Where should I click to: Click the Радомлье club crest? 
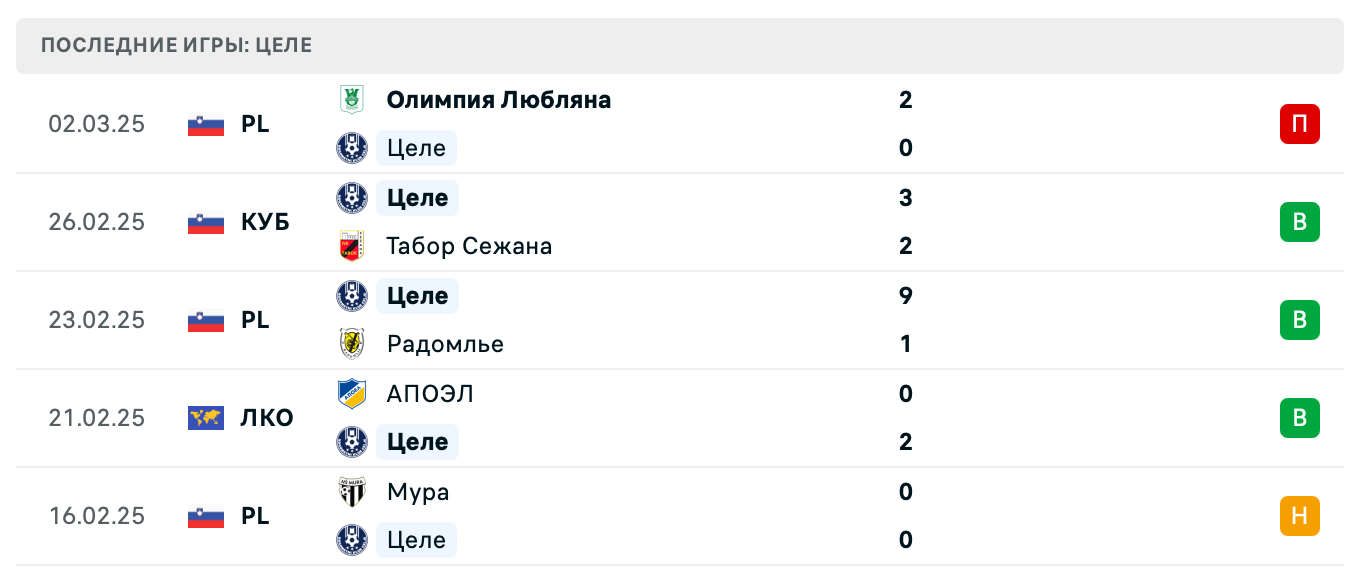point(352,344)
